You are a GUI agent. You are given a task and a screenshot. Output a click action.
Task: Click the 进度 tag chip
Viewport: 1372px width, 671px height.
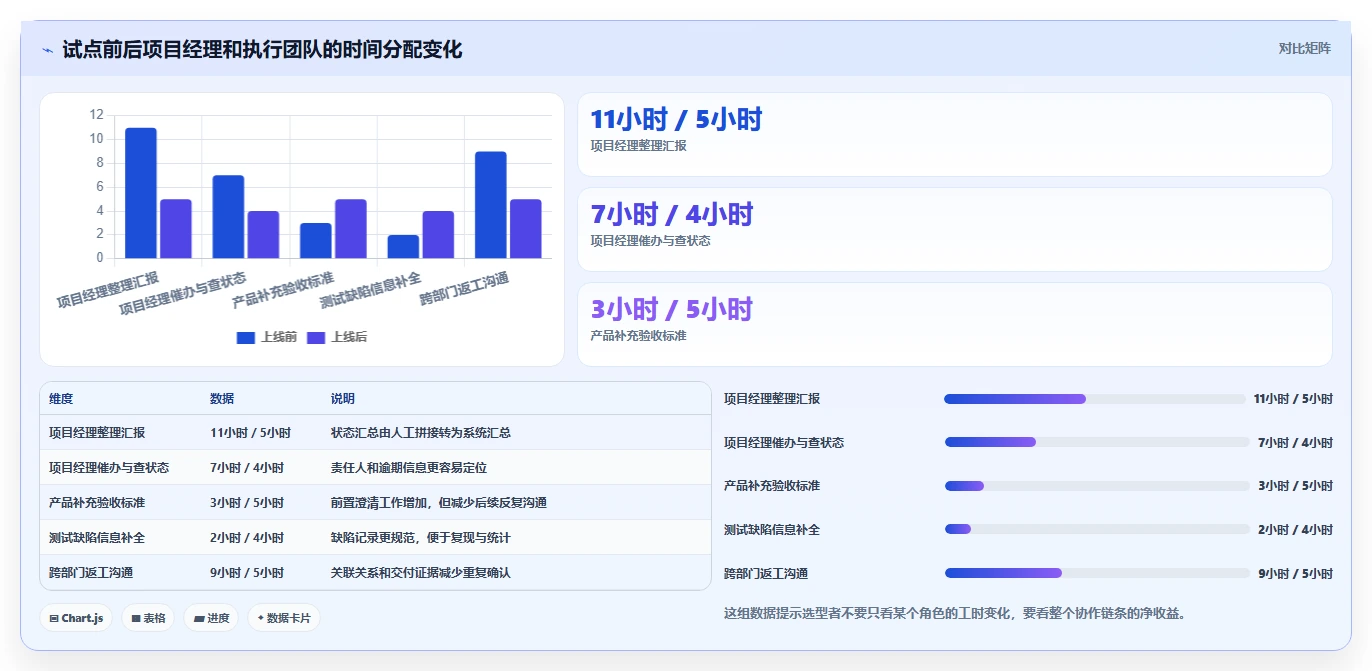click(211, 618)
